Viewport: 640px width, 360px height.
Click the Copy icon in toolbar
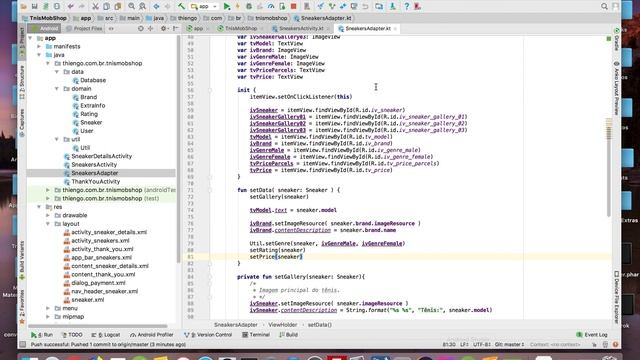(x=106, y=7)
